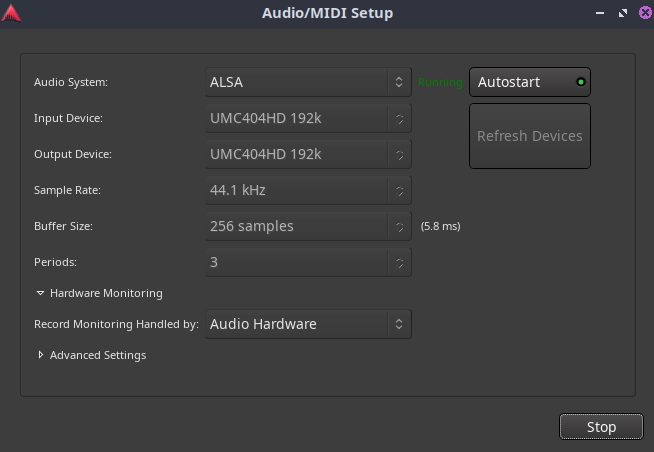Open the Periods dropdown
Viewport: 654px width, 452px height.
[x=308, y=262]
